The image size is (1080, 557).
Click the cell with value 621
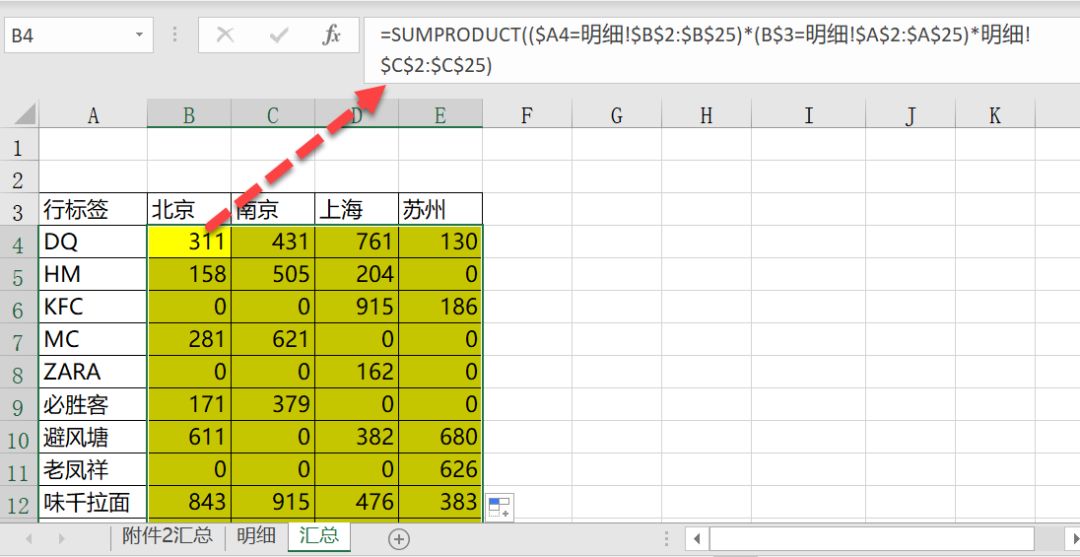click(x=273, y=339)
